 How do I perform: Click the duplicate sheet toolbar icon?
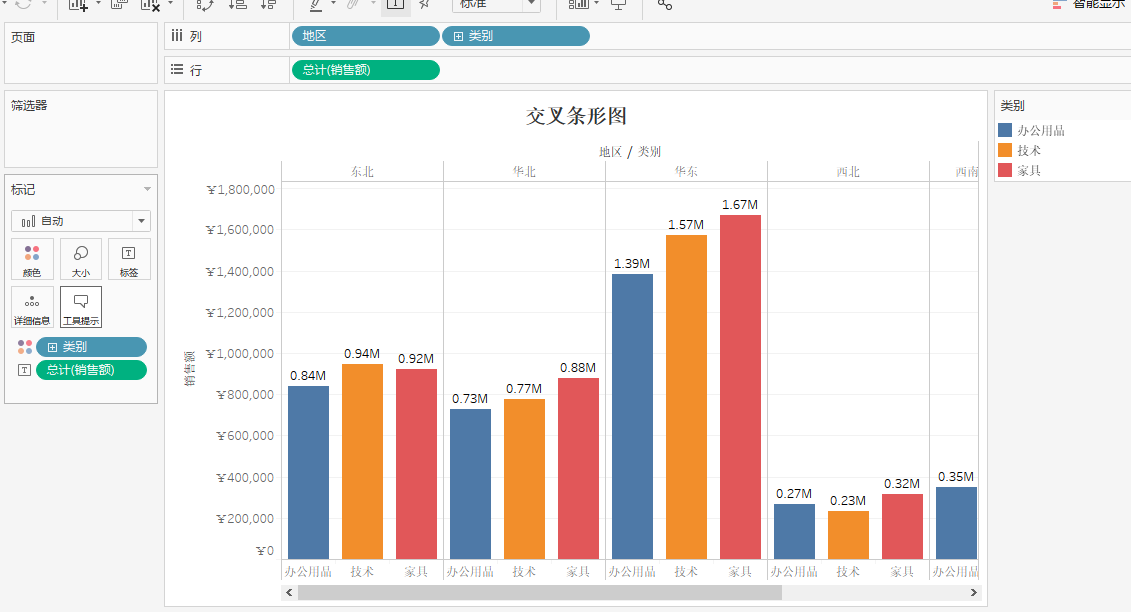coord(120,4)
